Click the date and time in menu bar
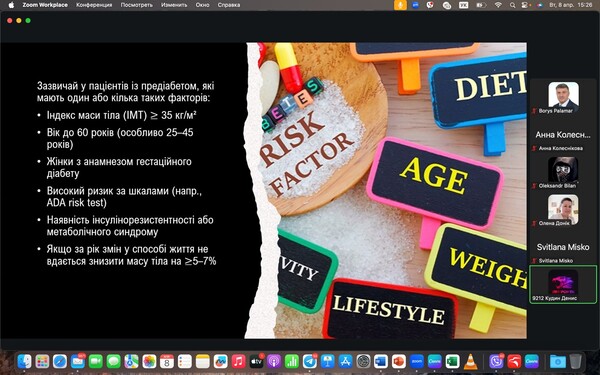The width and height of the screenshot is (600, 375). pyautogui.click(x=571, y=5)
